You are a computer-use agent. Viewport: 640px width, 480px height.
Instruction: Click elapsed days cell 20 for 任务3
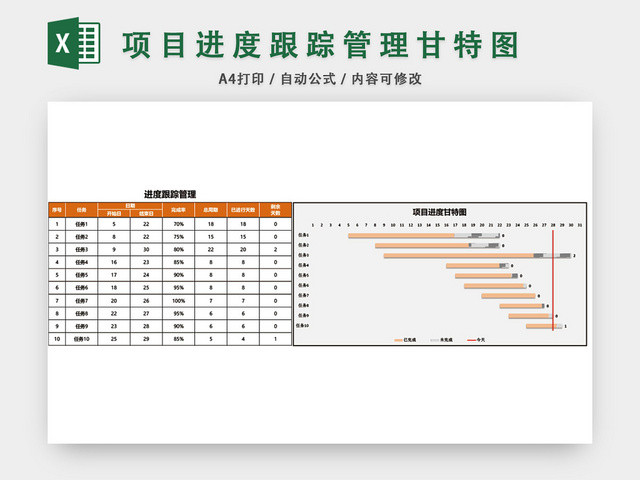(x=243, y=249)
